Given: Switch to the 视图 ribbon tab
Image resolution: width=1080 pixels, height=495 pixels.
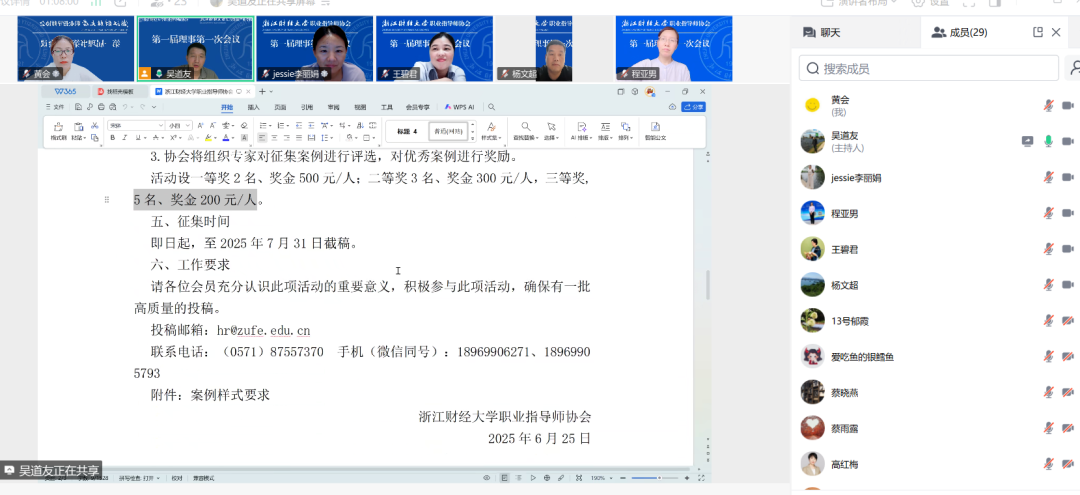Looking at the screenshot, I should point(360,107).
